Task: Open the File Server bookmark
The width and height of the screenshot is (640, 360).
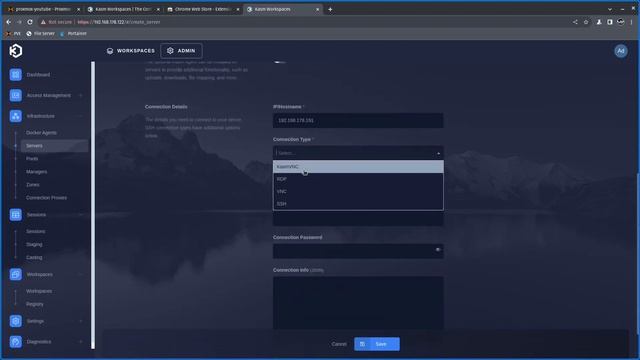Action: coord(40,33)
